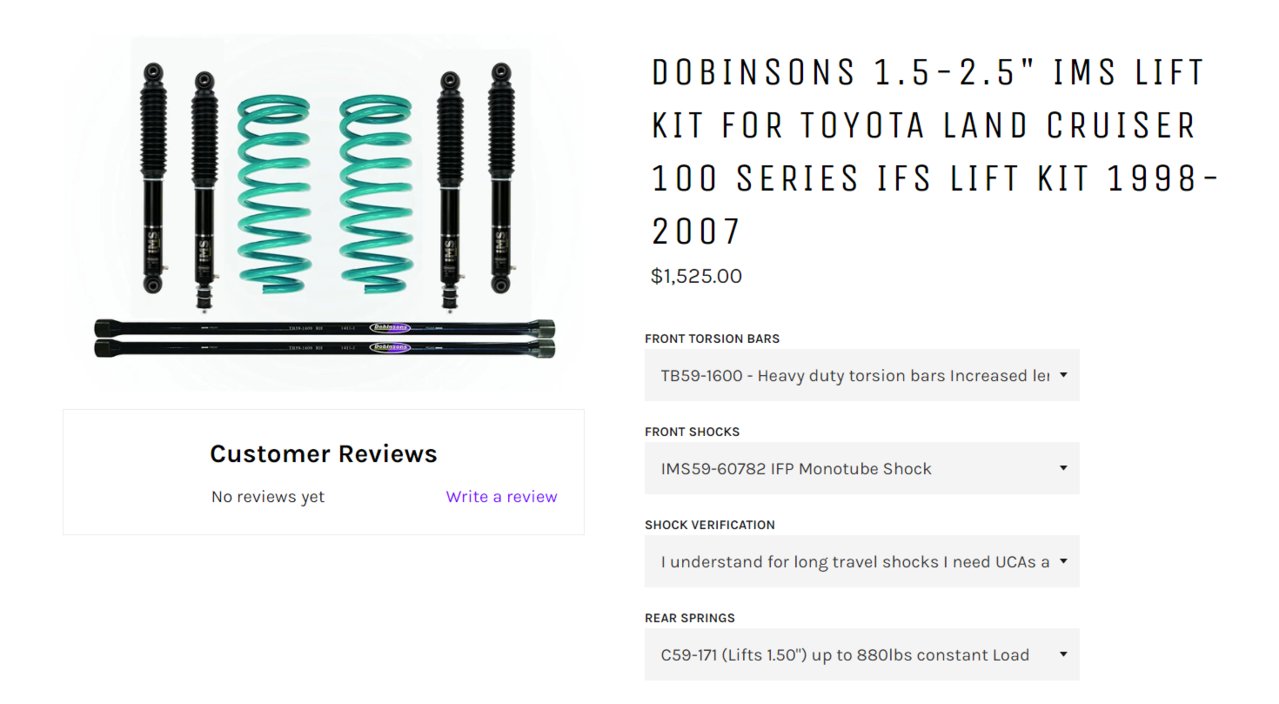The image size is (1279, 704).
Task: Click the REAR SPRINGS field label
Action: (690, 617)
